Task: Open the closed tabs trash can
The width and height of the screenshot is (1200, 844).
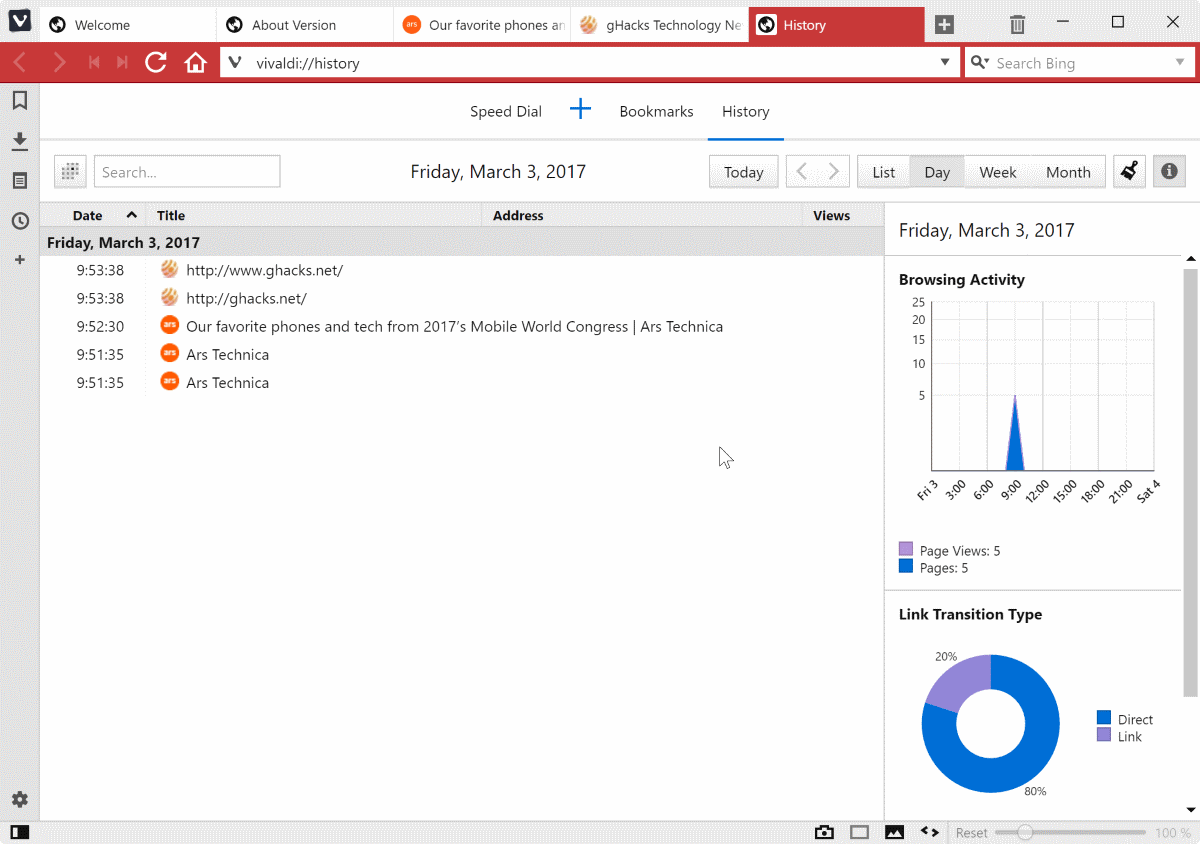Action: click(x=1017, y=24)
